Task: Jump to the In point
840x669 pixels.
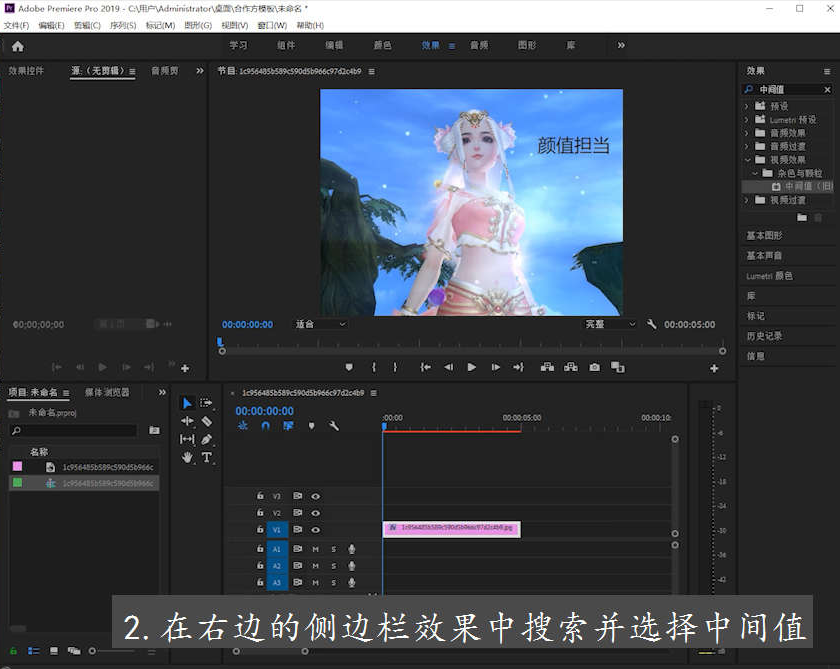Action: [426, 367]
